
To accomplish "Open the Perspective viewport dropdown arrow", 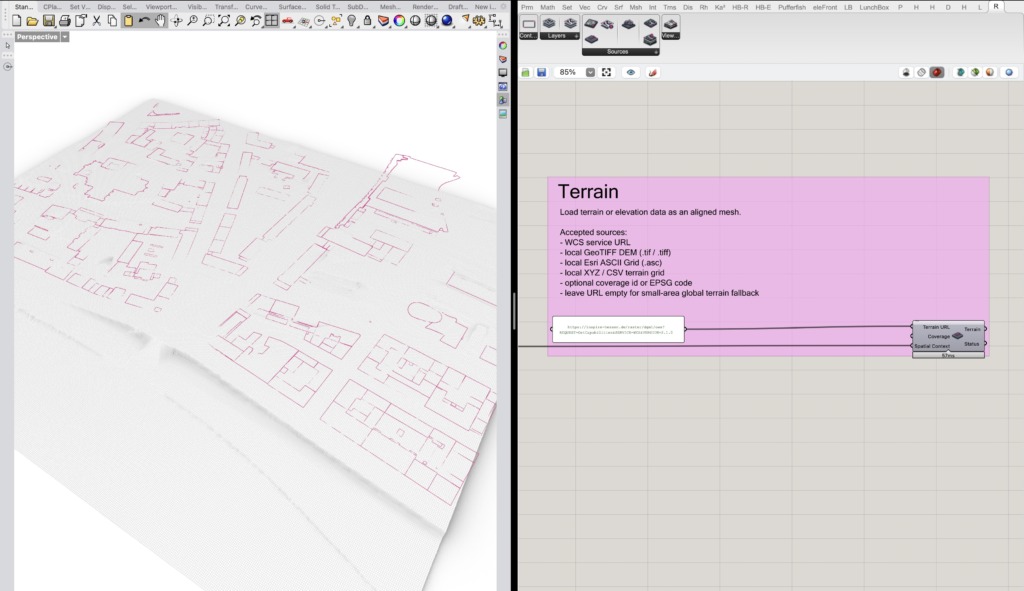I will click(x=65, y=37).
